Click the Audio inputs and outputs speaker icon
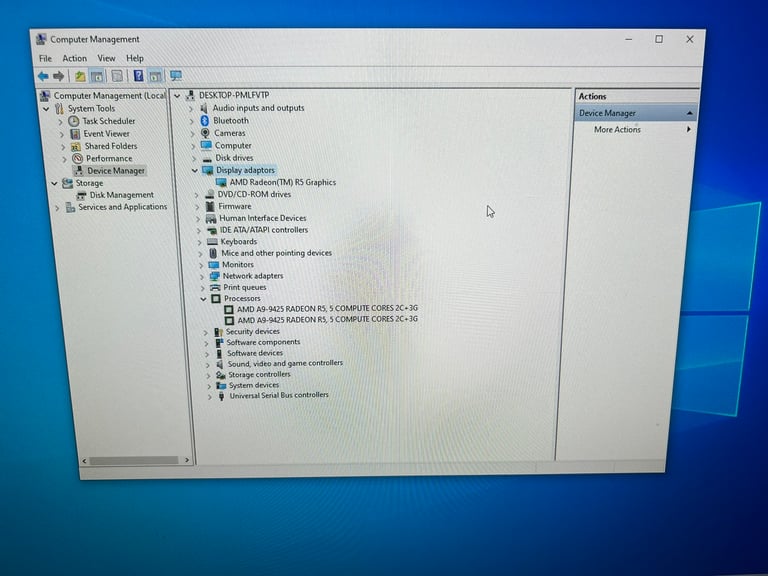This screenshot has width=768, height=576. coord(204,108)
